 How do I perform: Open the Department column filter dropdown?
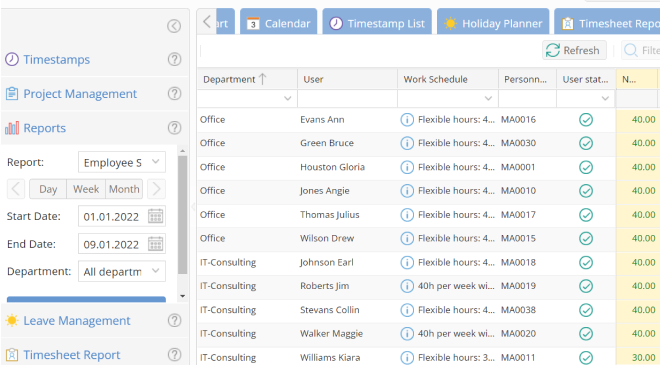287,98
